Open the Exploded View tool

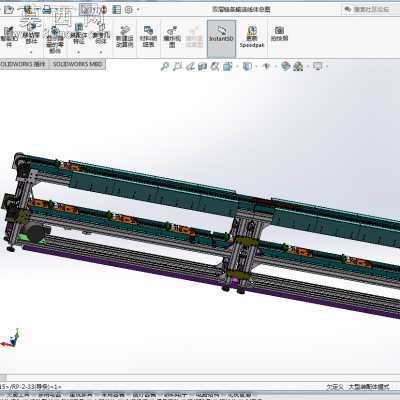pyautogui.click(x=172, y=37)
